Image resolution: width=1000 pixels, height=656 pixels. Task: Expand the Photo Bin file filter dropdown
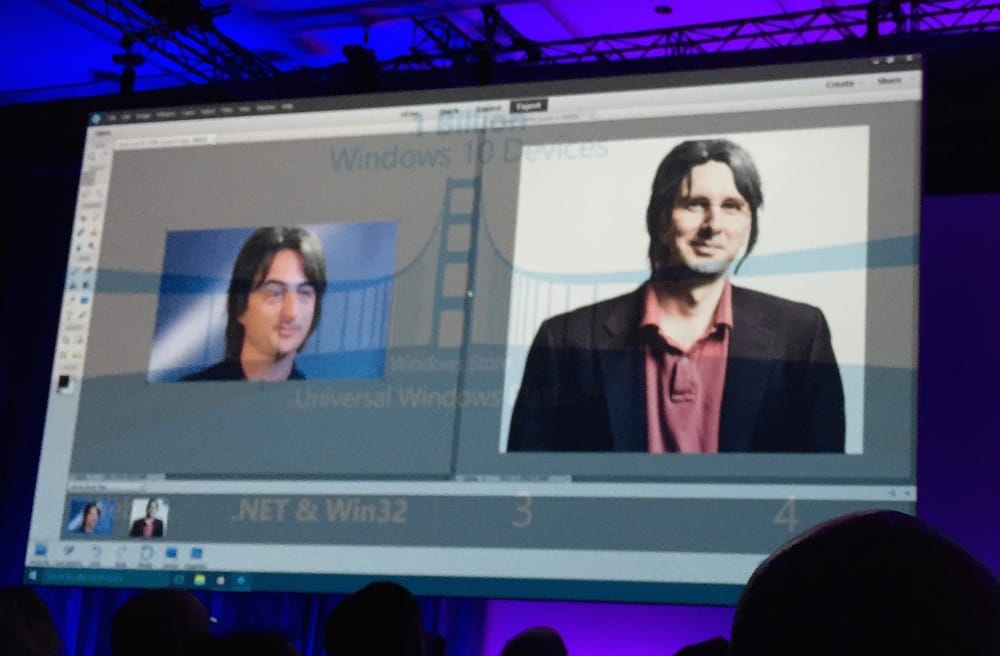[x=105, y=487]
